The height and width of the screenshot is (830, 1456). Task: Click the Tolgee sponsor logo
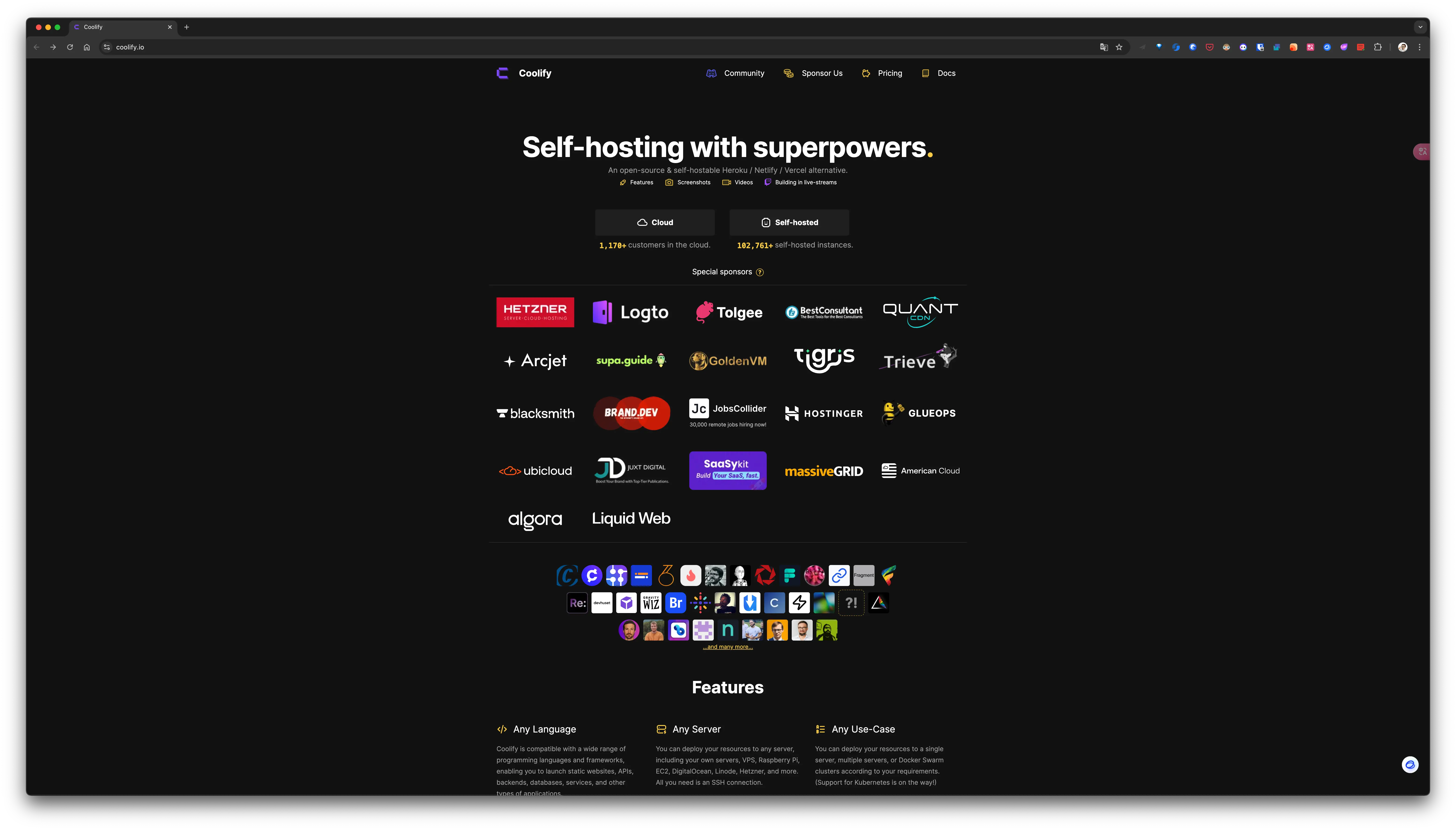click(728, 312)
